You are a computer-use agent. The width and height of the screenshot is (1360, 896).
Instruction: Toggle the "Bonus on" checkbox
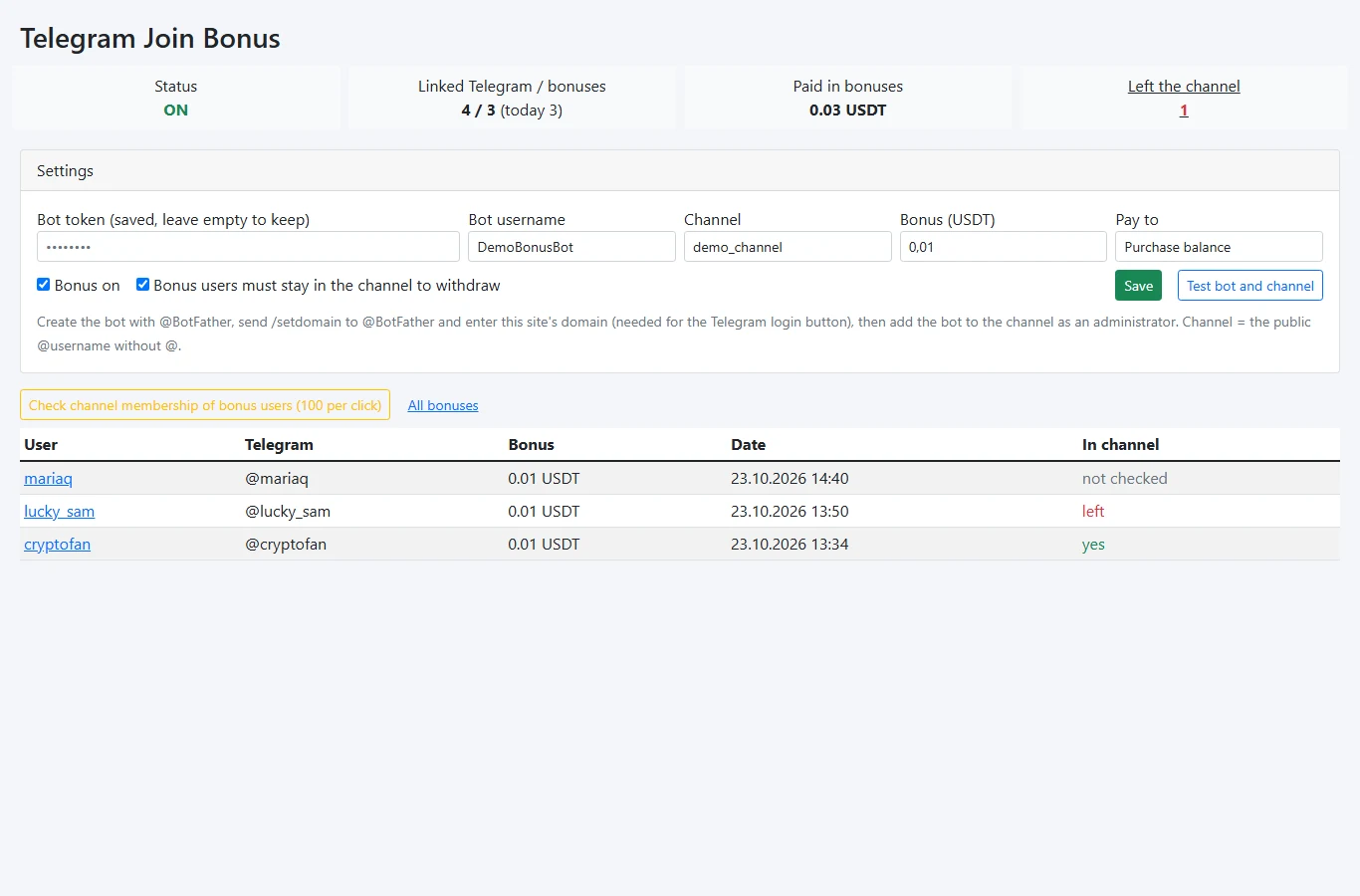pos(44,285)
